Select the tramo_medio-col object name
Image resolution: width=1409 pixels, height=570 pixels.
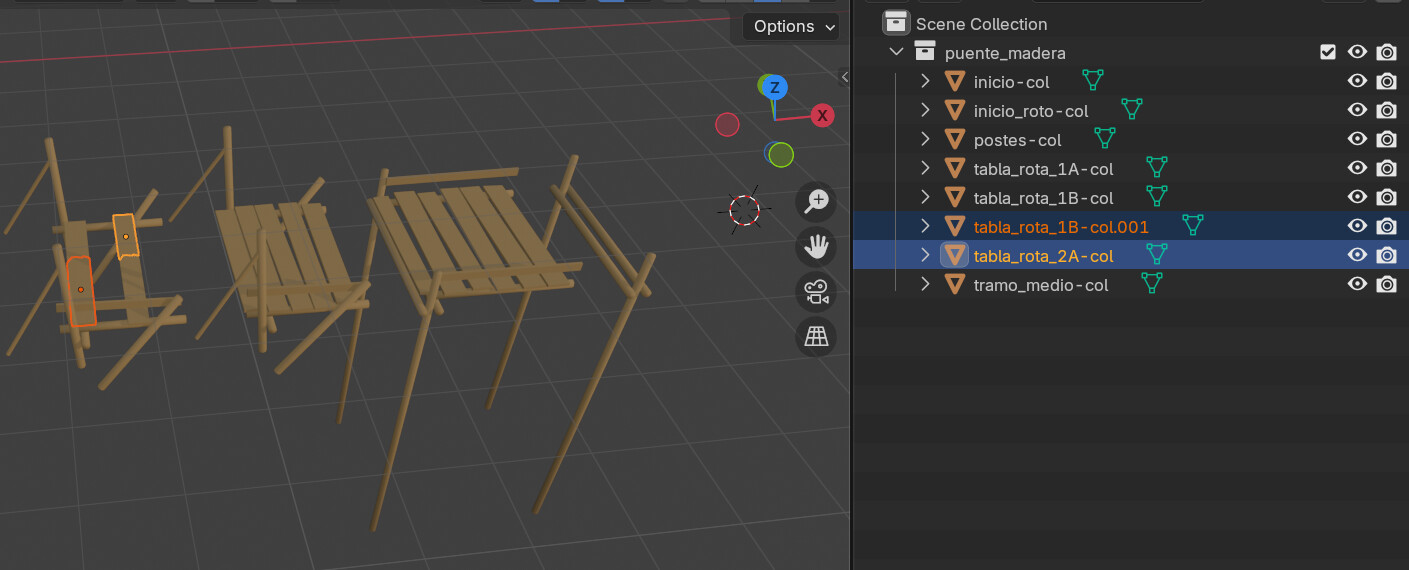click(x=1041, y=285)
